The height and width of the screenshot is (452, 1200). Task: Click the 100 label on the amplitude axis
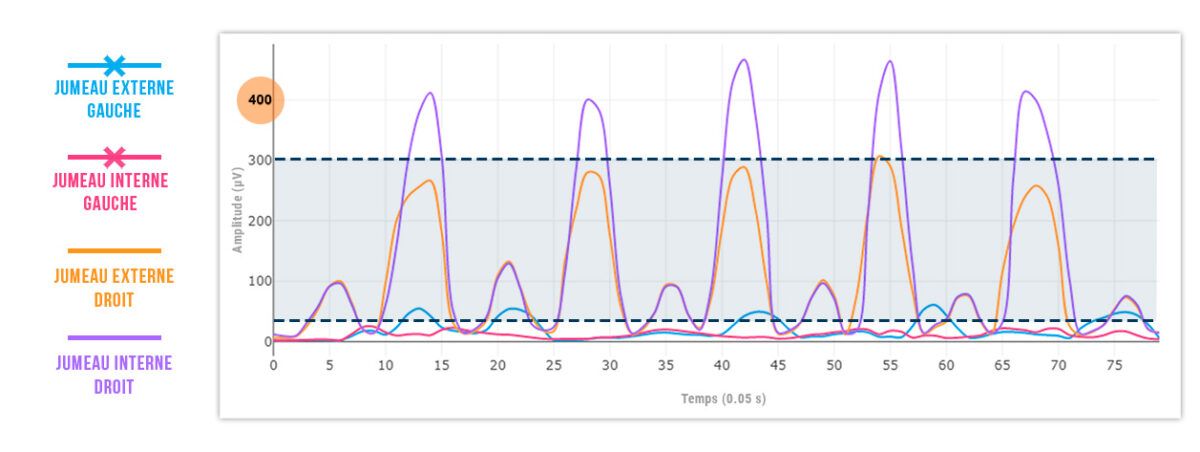[x=256, y=281]
